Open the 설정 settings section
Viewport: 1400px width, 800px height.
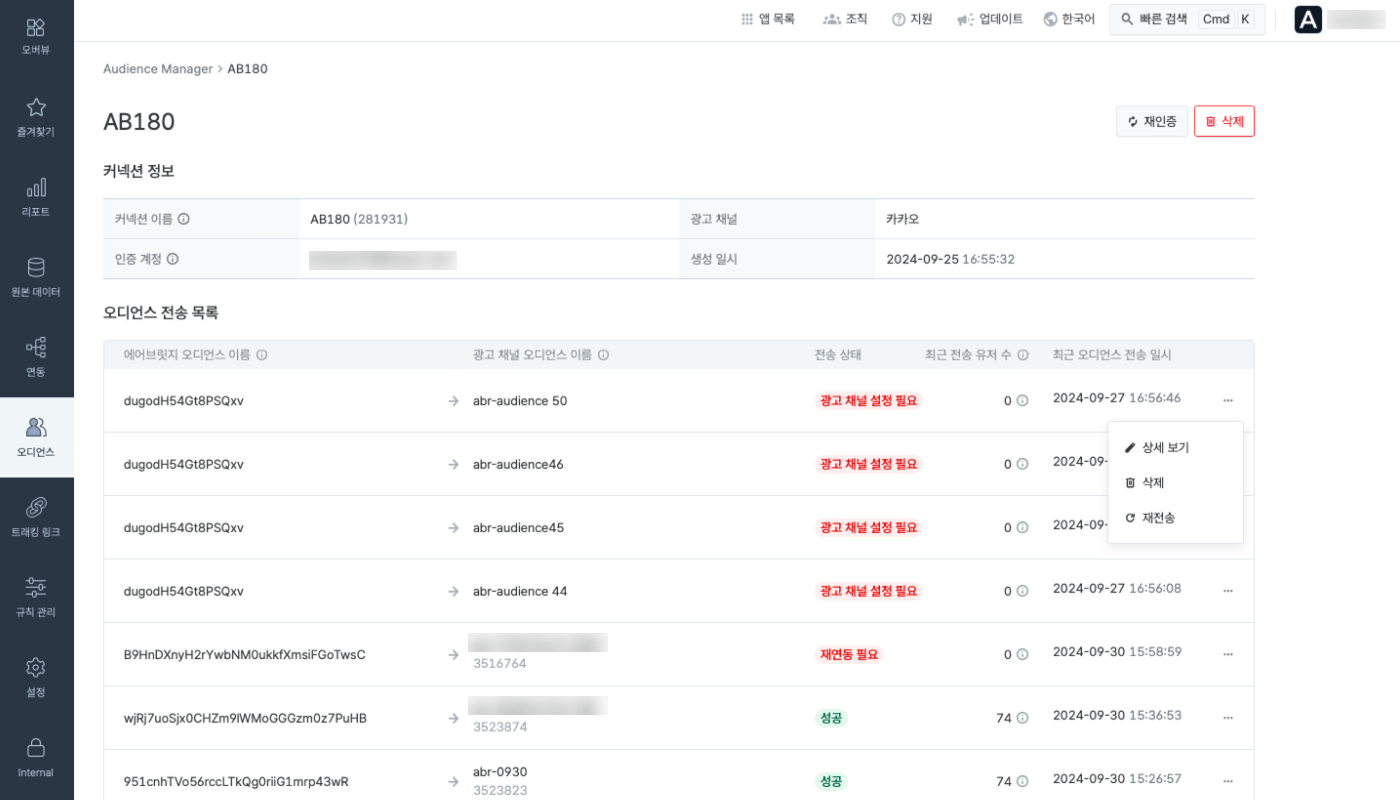pos(36,677)
